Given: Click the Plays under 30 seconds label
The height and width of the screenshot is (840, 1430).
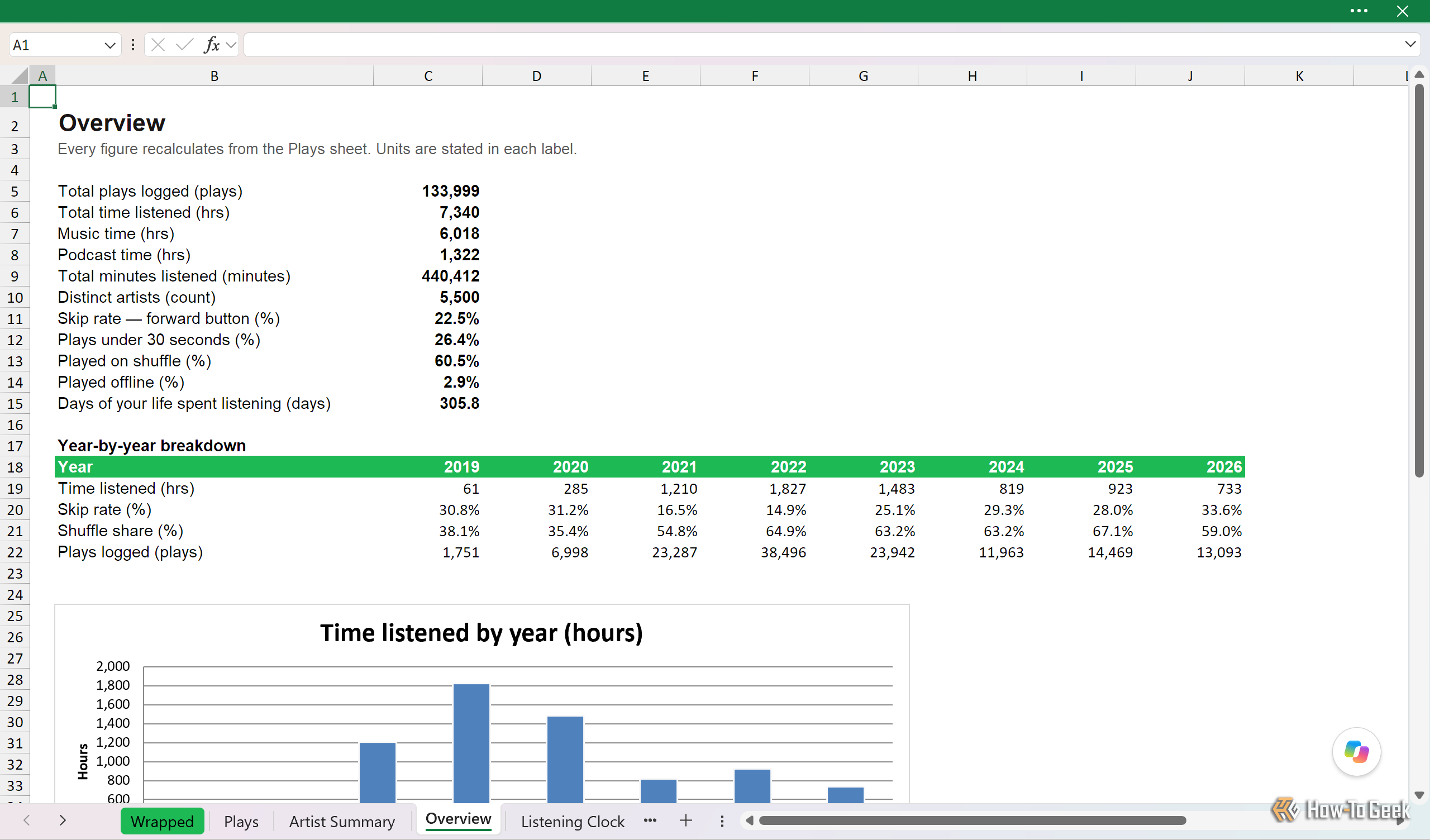Looking at the screenshot, I should pyautogui.click(x=159, y=340).
